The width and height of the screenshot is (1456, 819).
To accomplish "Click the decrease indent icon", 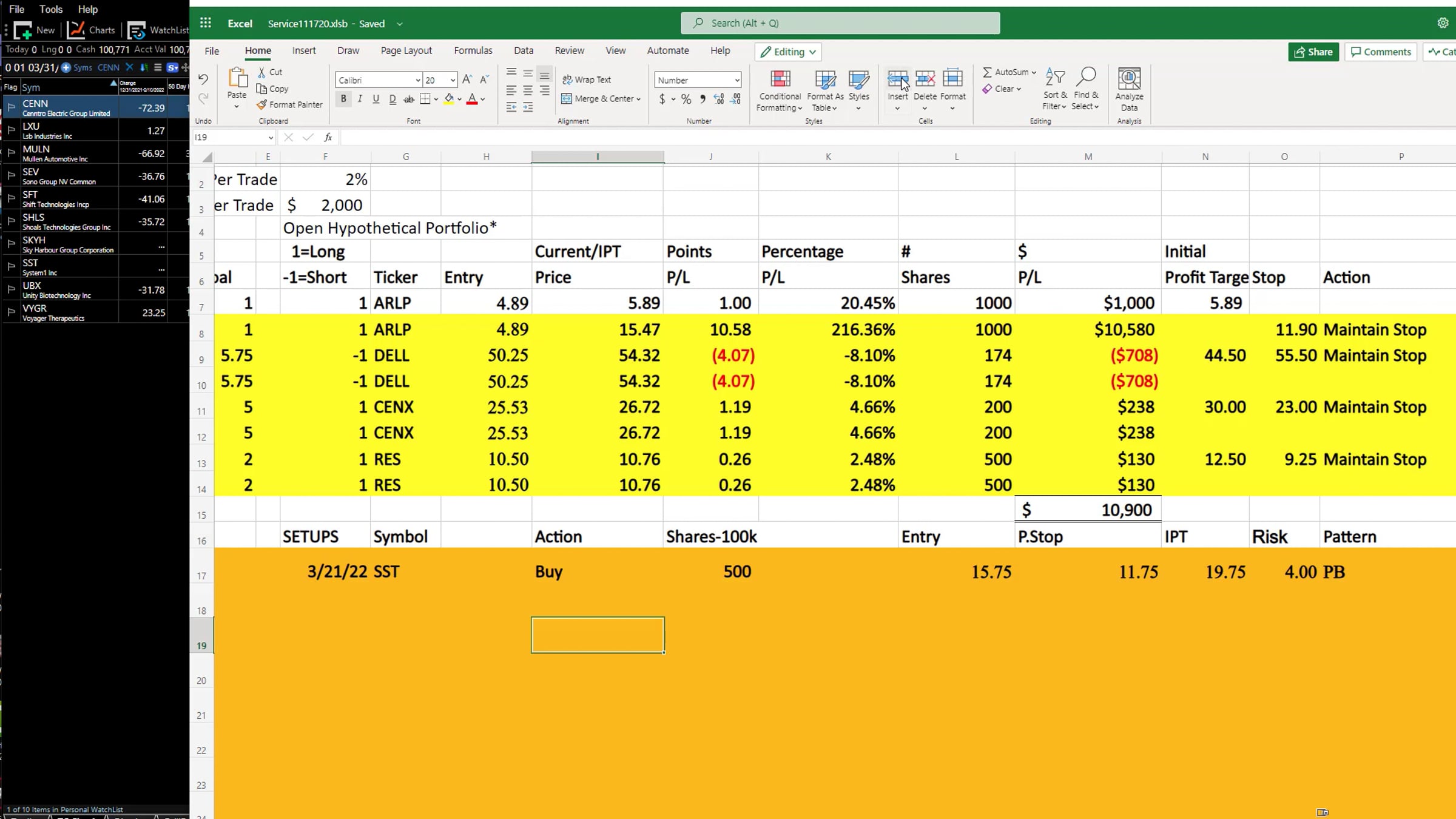I will (511, 107).
